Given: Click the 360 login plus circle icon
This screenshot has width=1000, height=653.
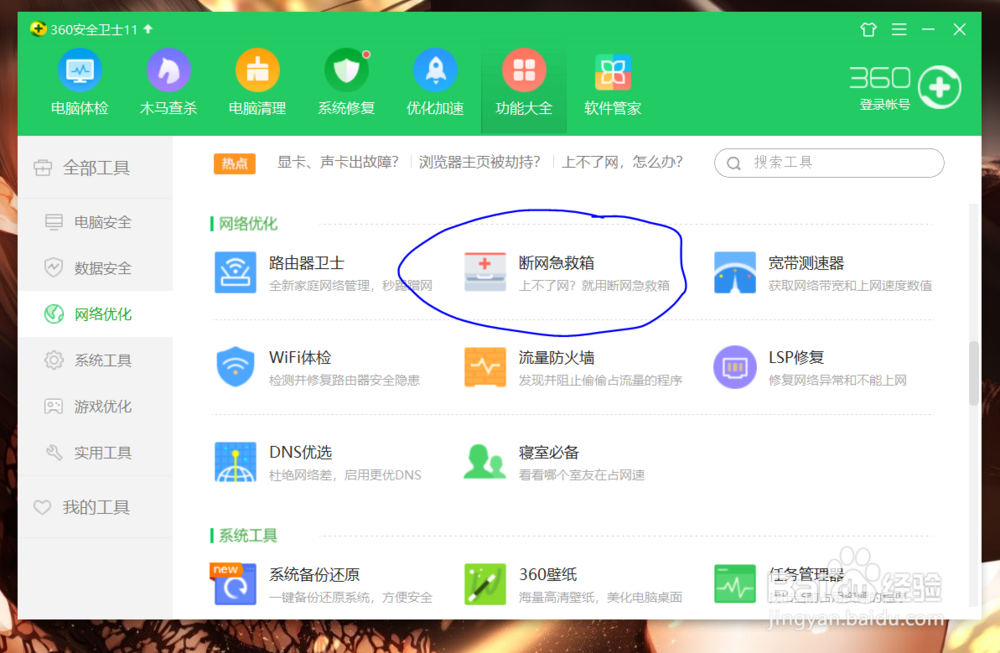Looking at the screenshot, I should coord(939,87).
